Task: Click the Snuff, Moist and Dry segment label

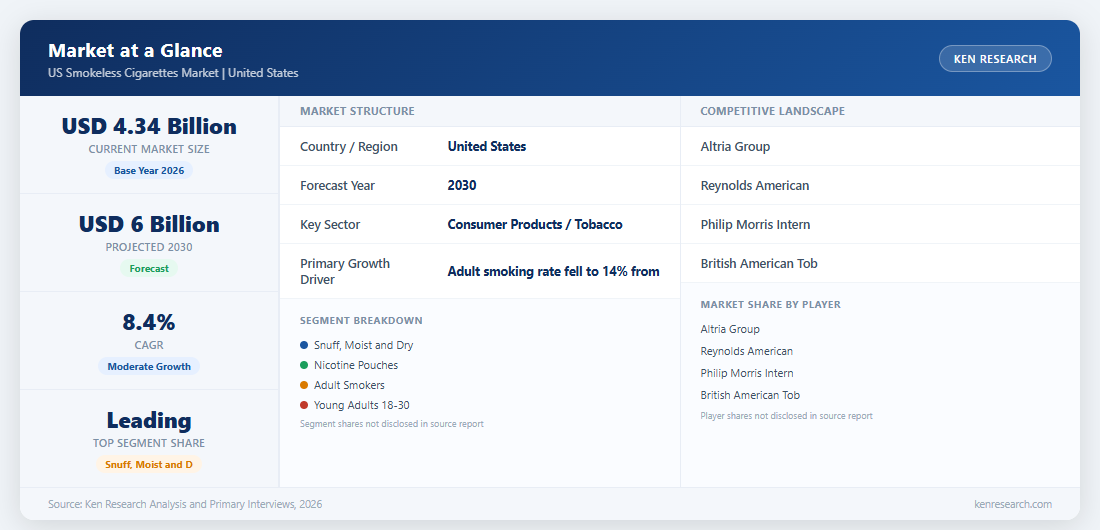Action: click(363, 345)
